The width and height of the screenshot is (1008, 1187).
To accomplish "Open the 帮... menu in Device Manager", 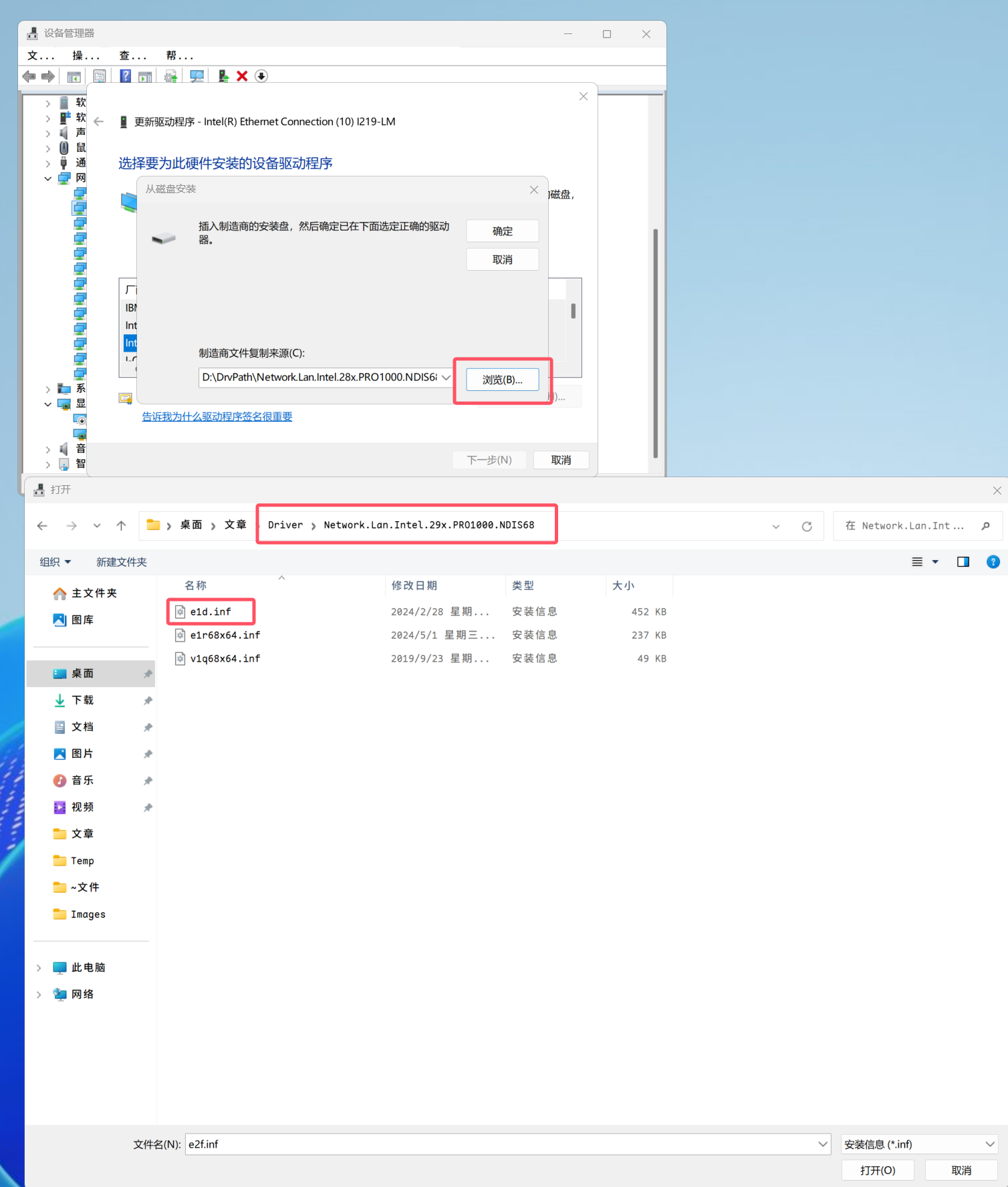I will pos(180,55).
